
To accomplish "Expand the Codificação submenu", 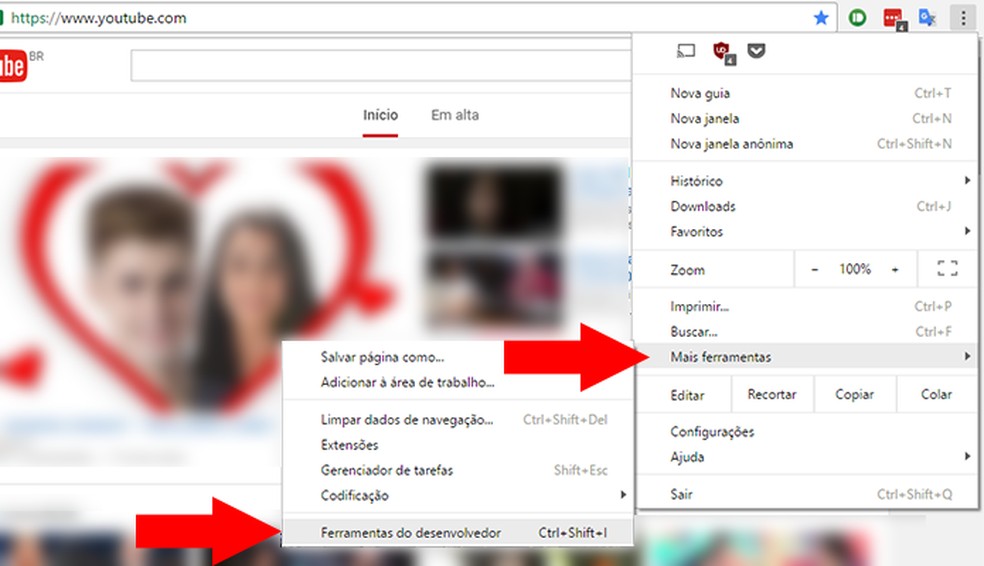I will coord(458,495).
